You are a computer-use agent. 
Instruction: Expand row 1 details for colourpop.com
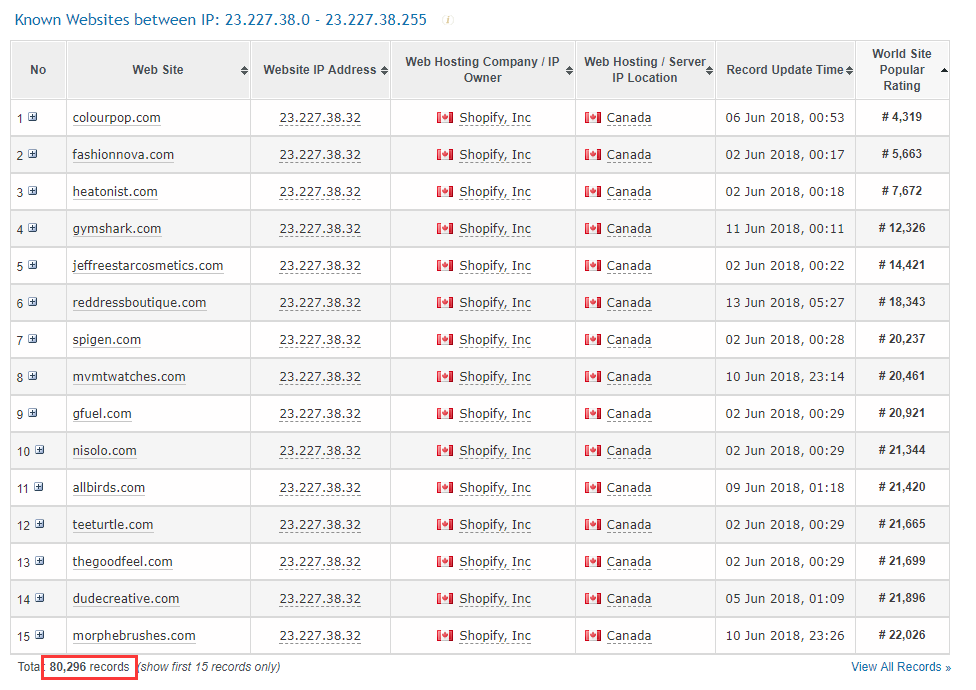pos(32,116)
